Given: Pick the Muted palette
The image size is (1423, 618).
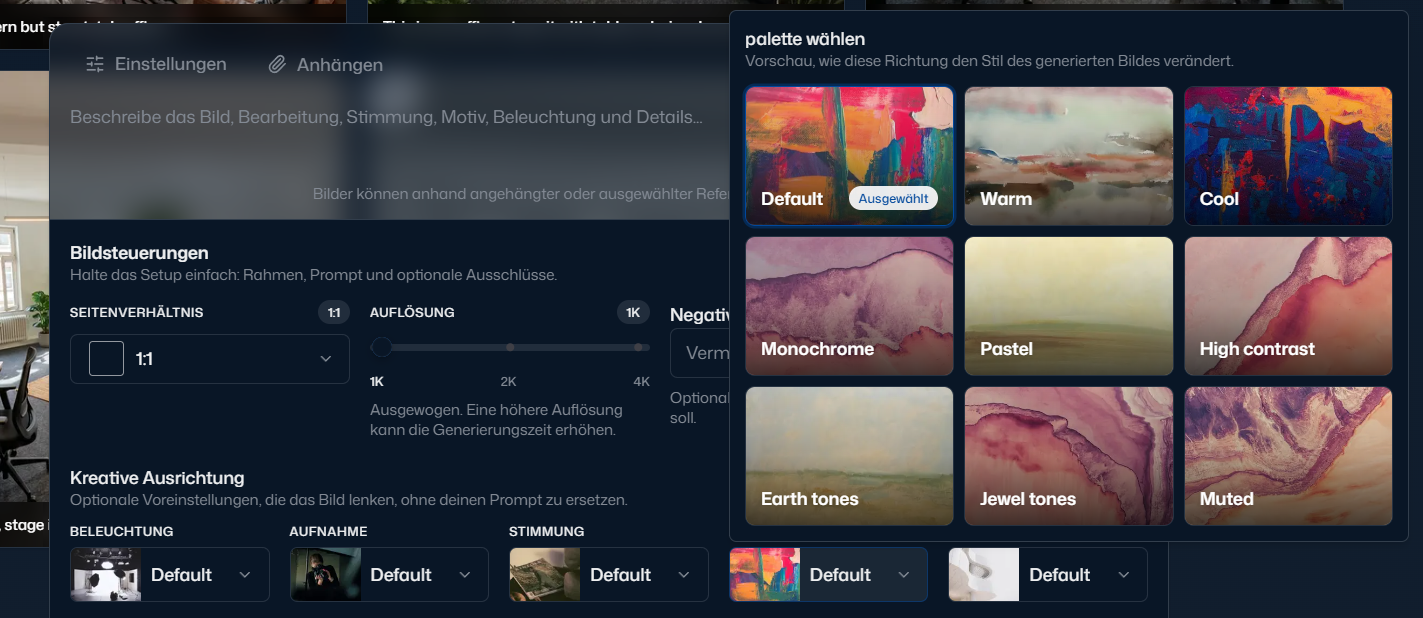Looking at the screenshot, I should pyautogui.click(x=1288, y=456).
